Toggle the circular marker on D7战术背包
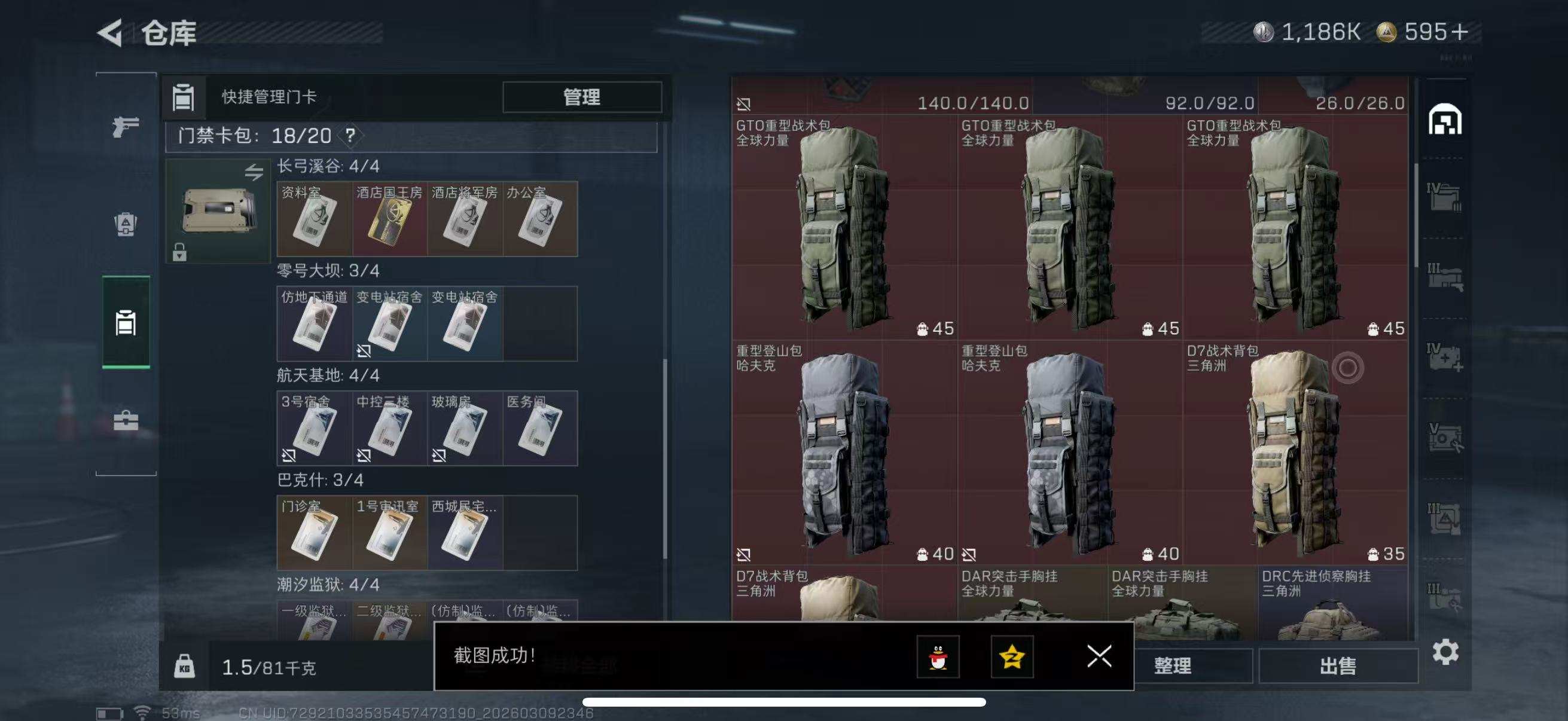1568x721 pixels. point(1347,368)
